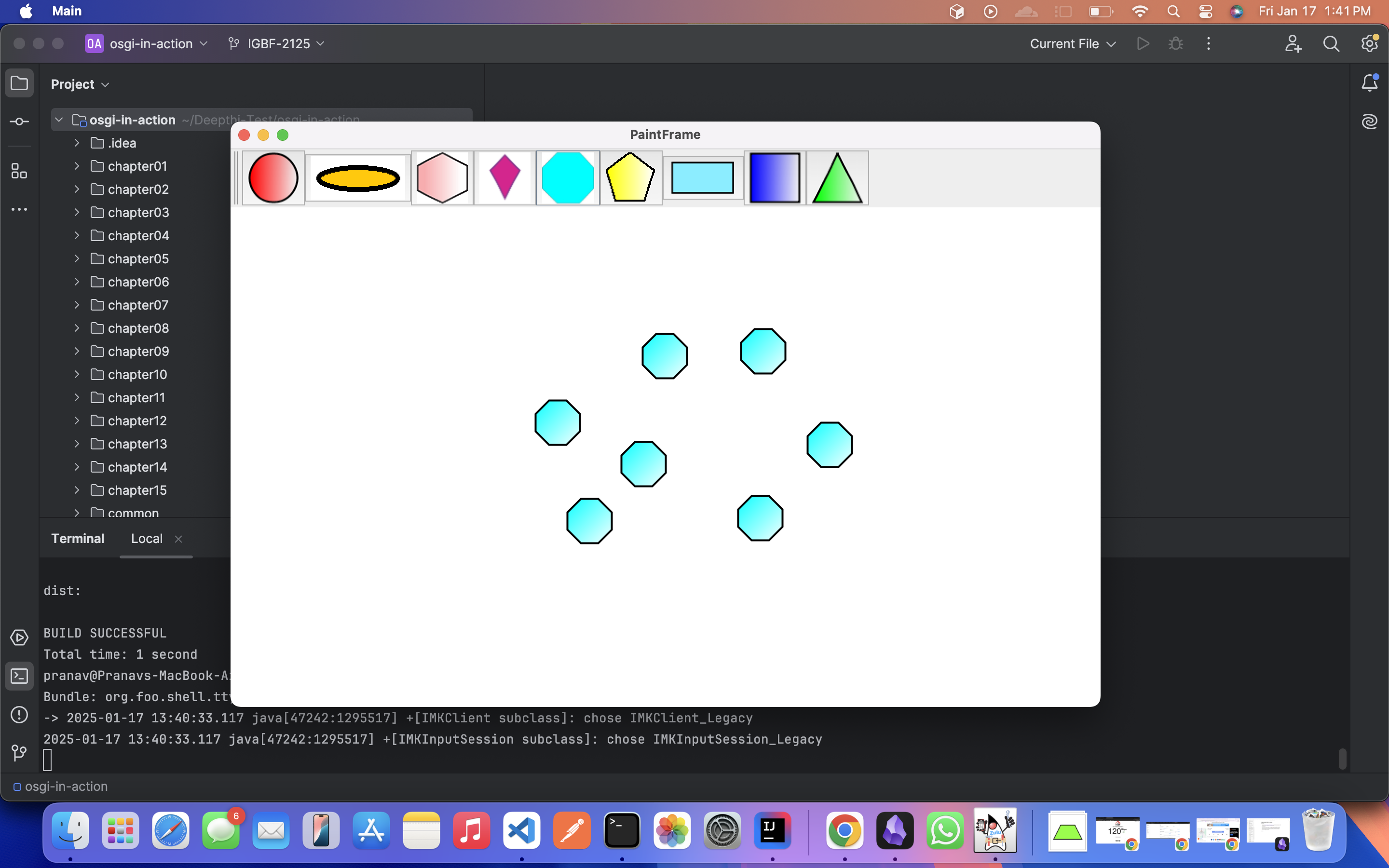
Task: Open the IGBF-2125 branch dropdown
Action: [x=278, y=43]
